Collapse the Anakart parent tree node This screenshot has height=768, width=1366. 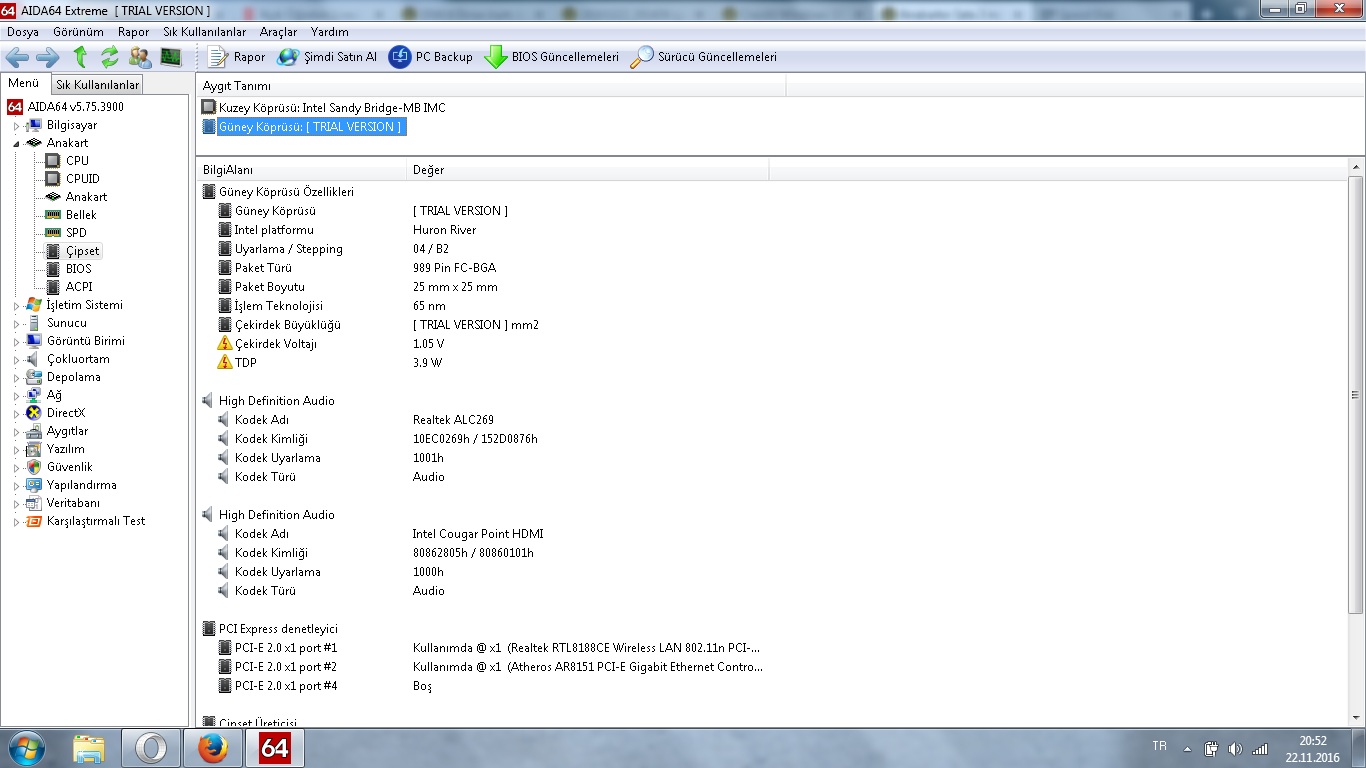[16, 144]
